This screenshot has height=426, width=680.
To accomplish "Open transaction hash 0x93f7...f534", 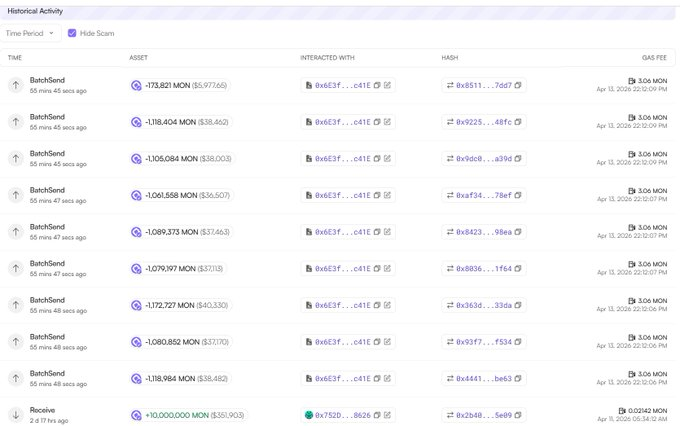I will pos(484,342).
